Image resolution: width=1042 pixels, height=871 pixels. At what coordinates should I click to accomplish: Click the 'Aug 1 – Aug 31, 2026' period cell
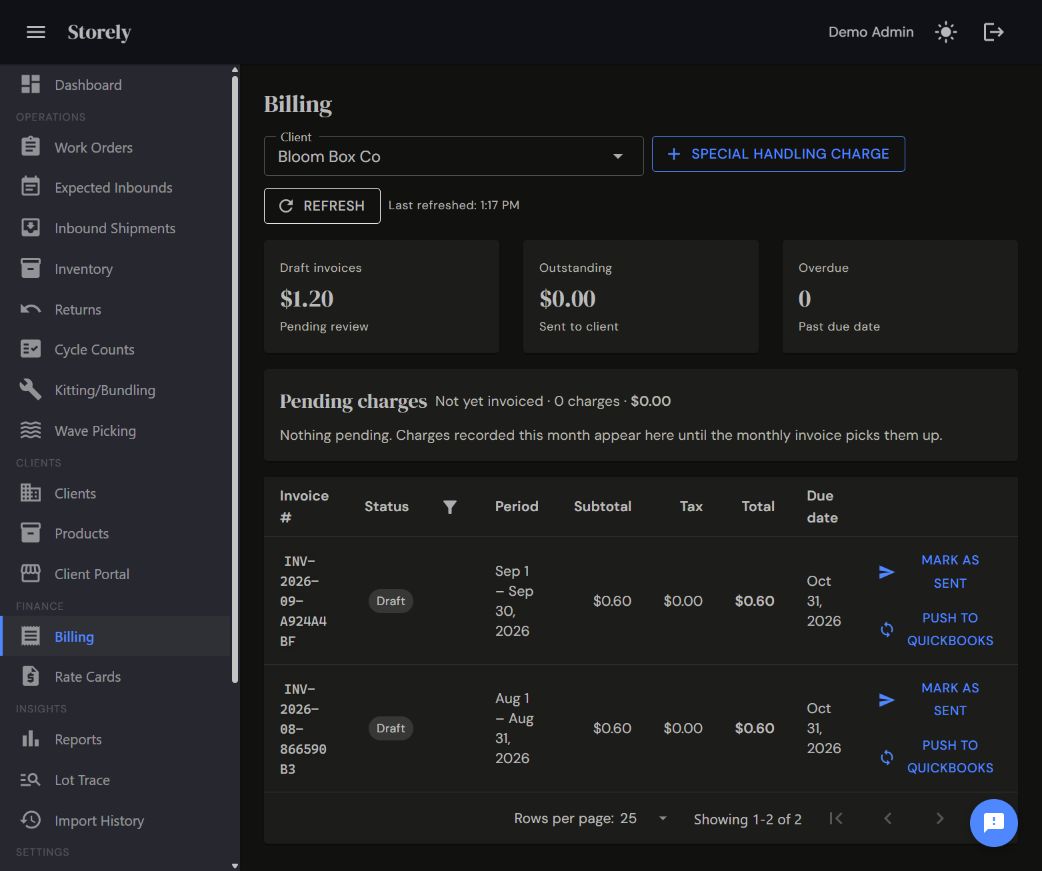[515, 728]
